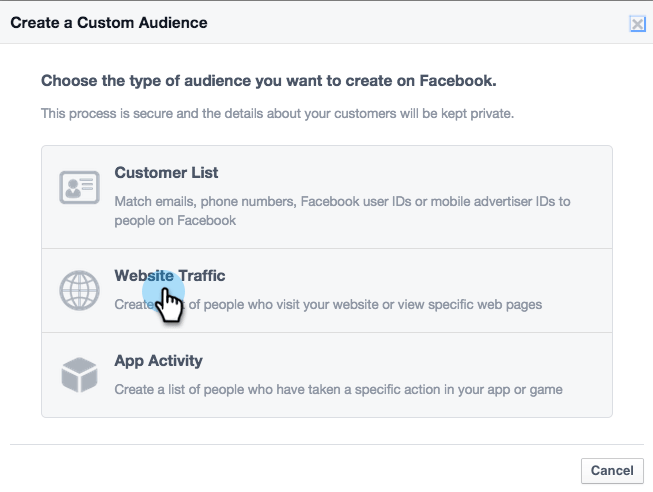Click the "This process is secure" privacy note

[x=277, y=114]
